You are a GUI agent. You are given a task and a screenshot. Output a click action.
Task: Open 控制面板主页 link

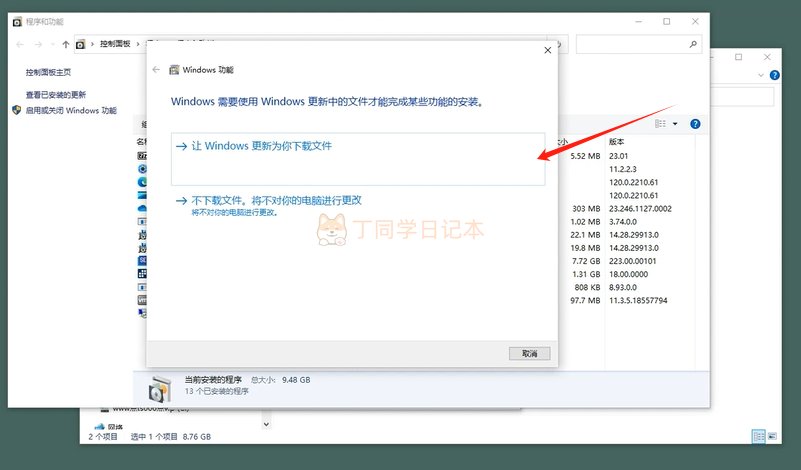point(49,73)
